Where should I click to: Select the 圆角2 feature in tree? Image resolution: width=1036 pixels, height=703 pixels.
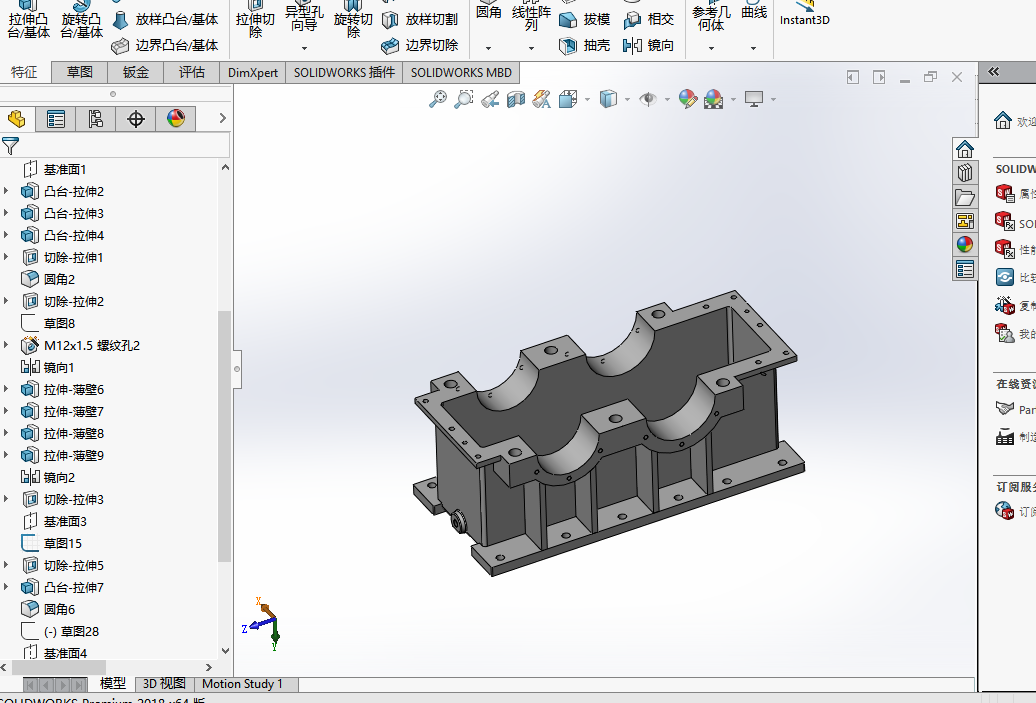pyautogui.click(x=48, y=279)
